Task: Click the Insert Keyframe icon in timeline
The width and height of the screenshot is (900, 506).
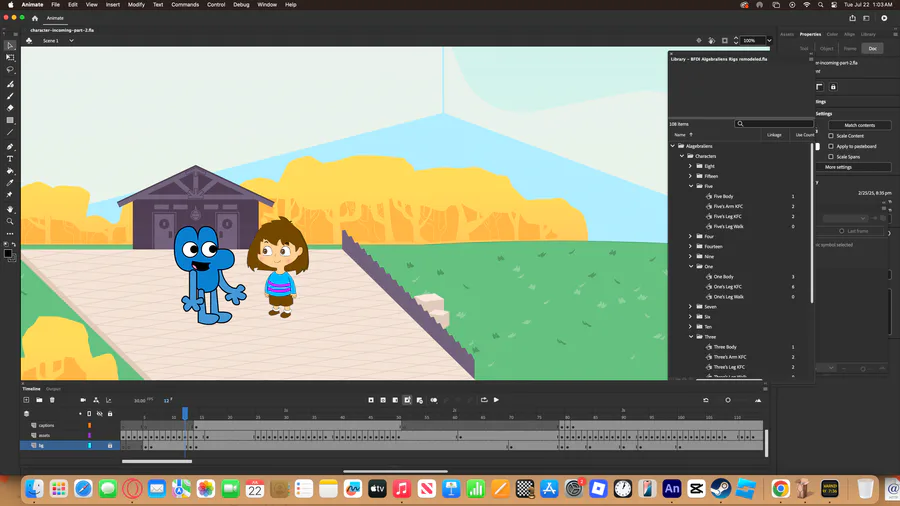Action: click(371, 400)
